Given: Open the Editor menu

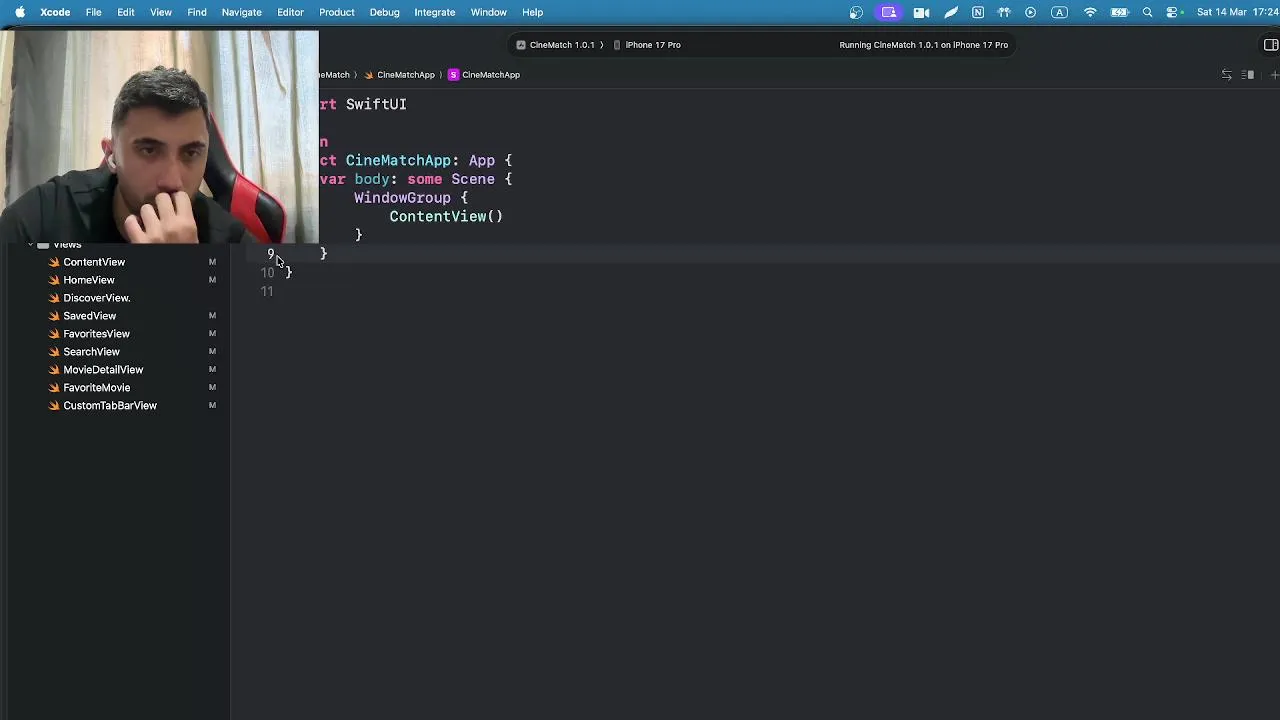Looking at the screenshot, I should 290,12.
